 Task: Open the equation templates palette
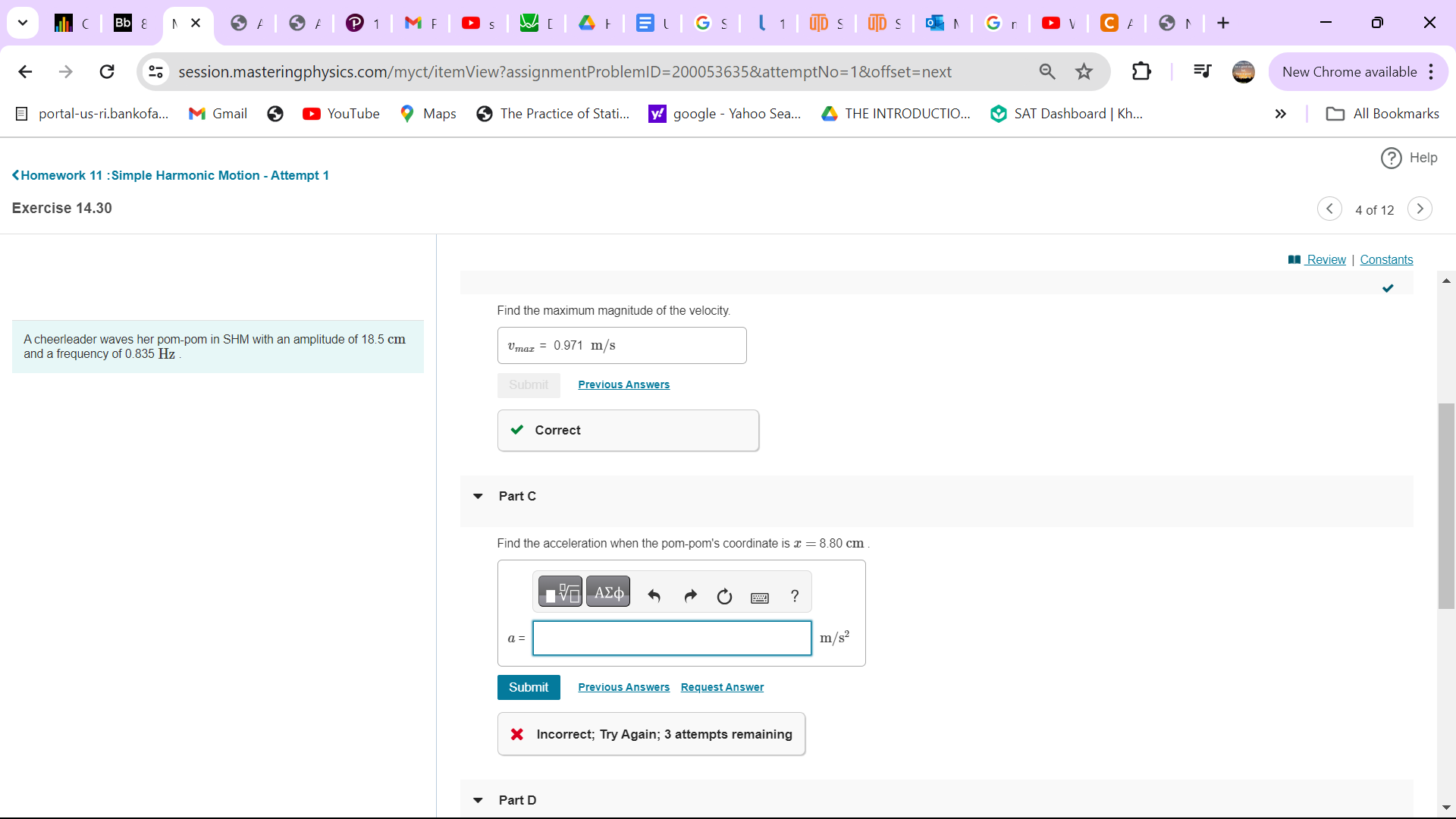(560, 591)
